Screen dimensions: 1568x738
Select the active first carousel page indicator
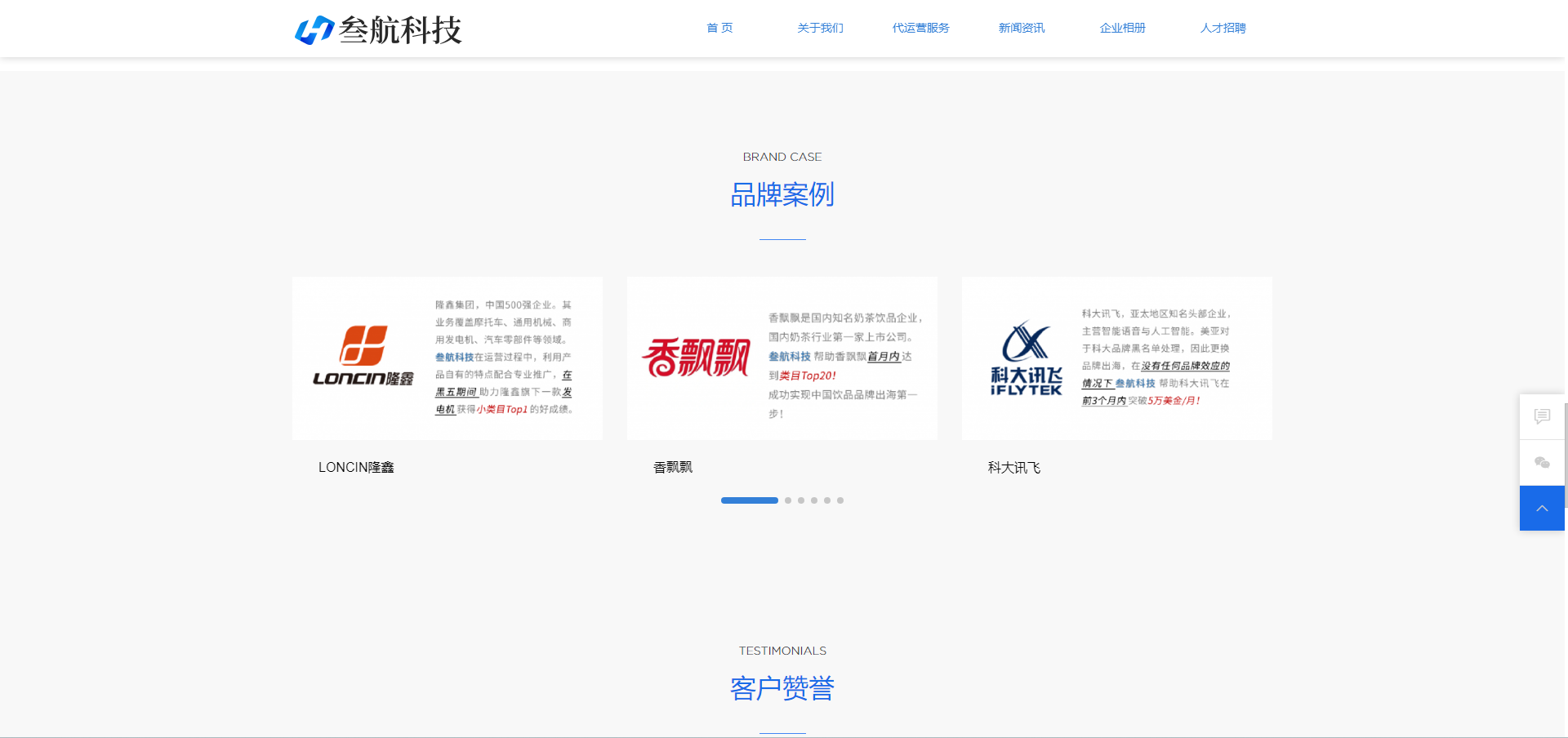click(x=750, y=500)
